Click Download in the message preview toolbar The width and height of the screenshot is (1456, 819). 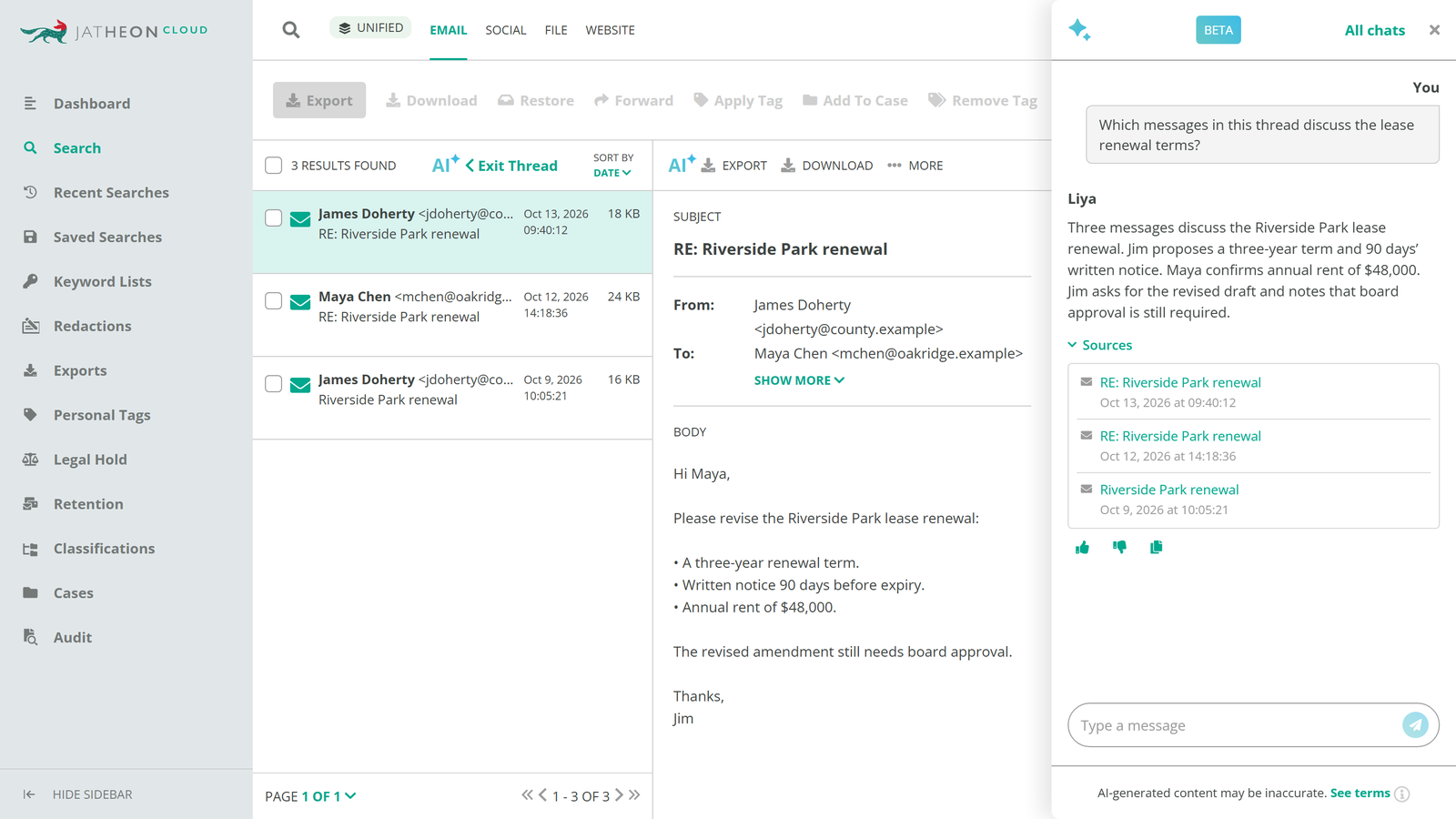826,166
